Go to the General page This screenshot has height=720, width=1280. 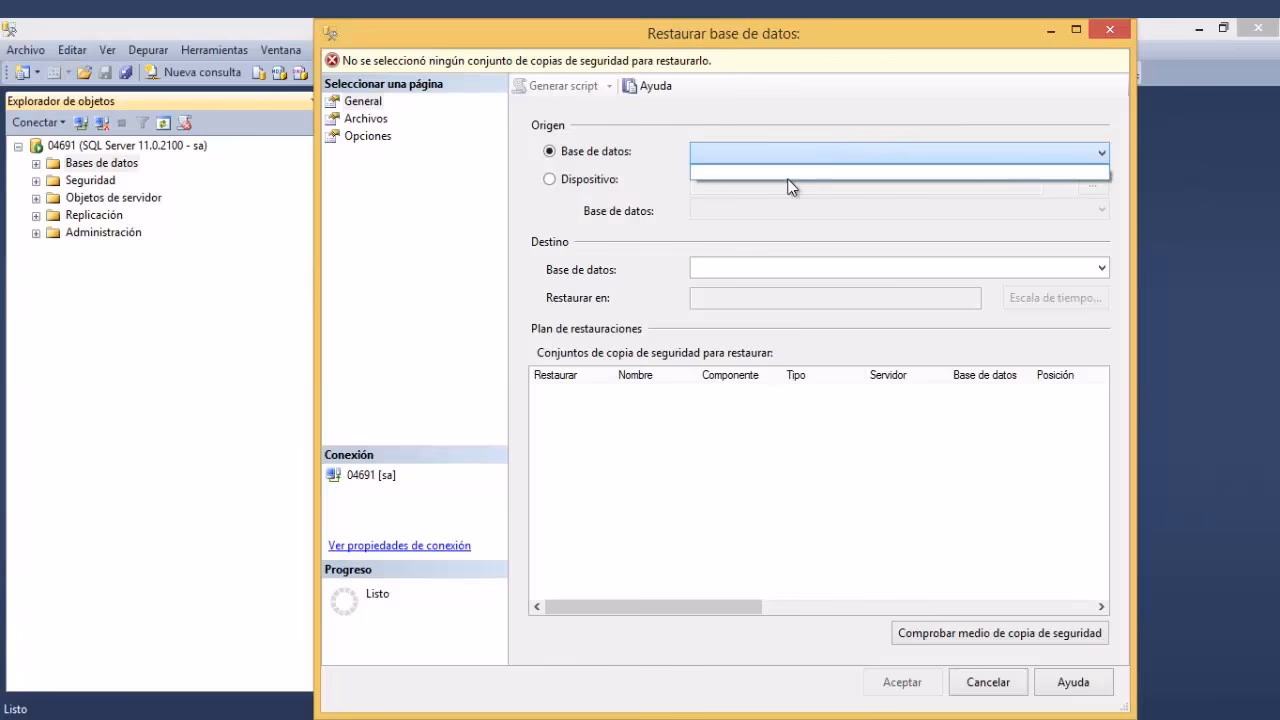click(x=363, y=101)
